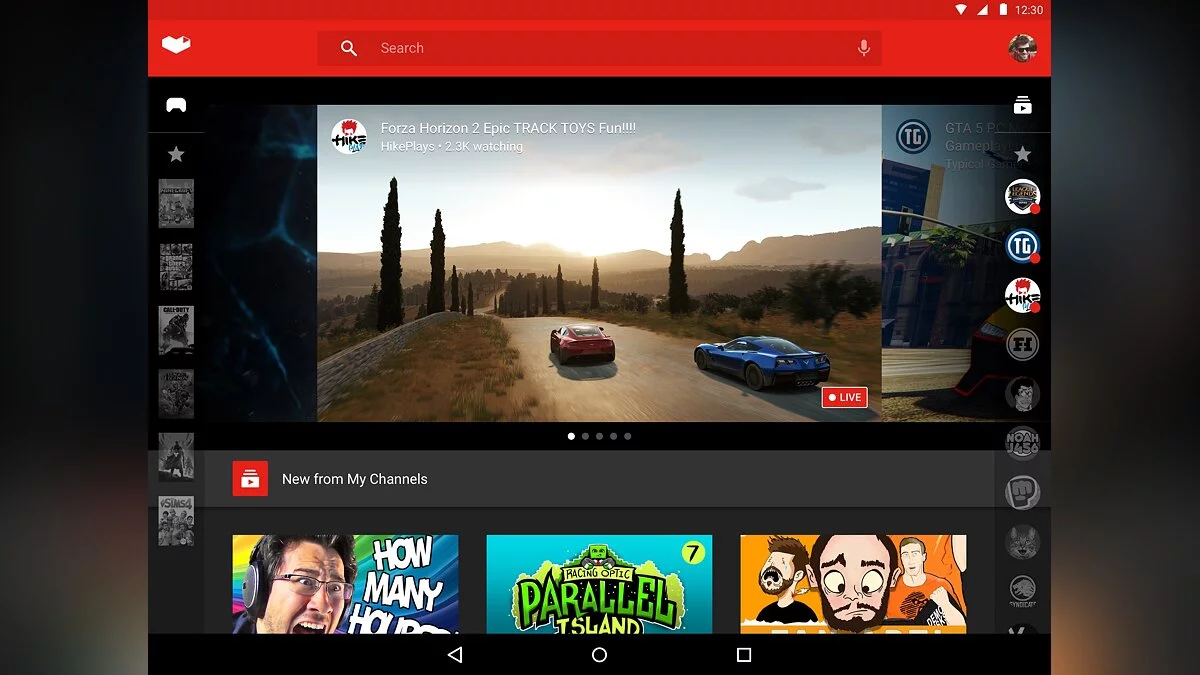Click the search magnifier icon

pos(349,48)
